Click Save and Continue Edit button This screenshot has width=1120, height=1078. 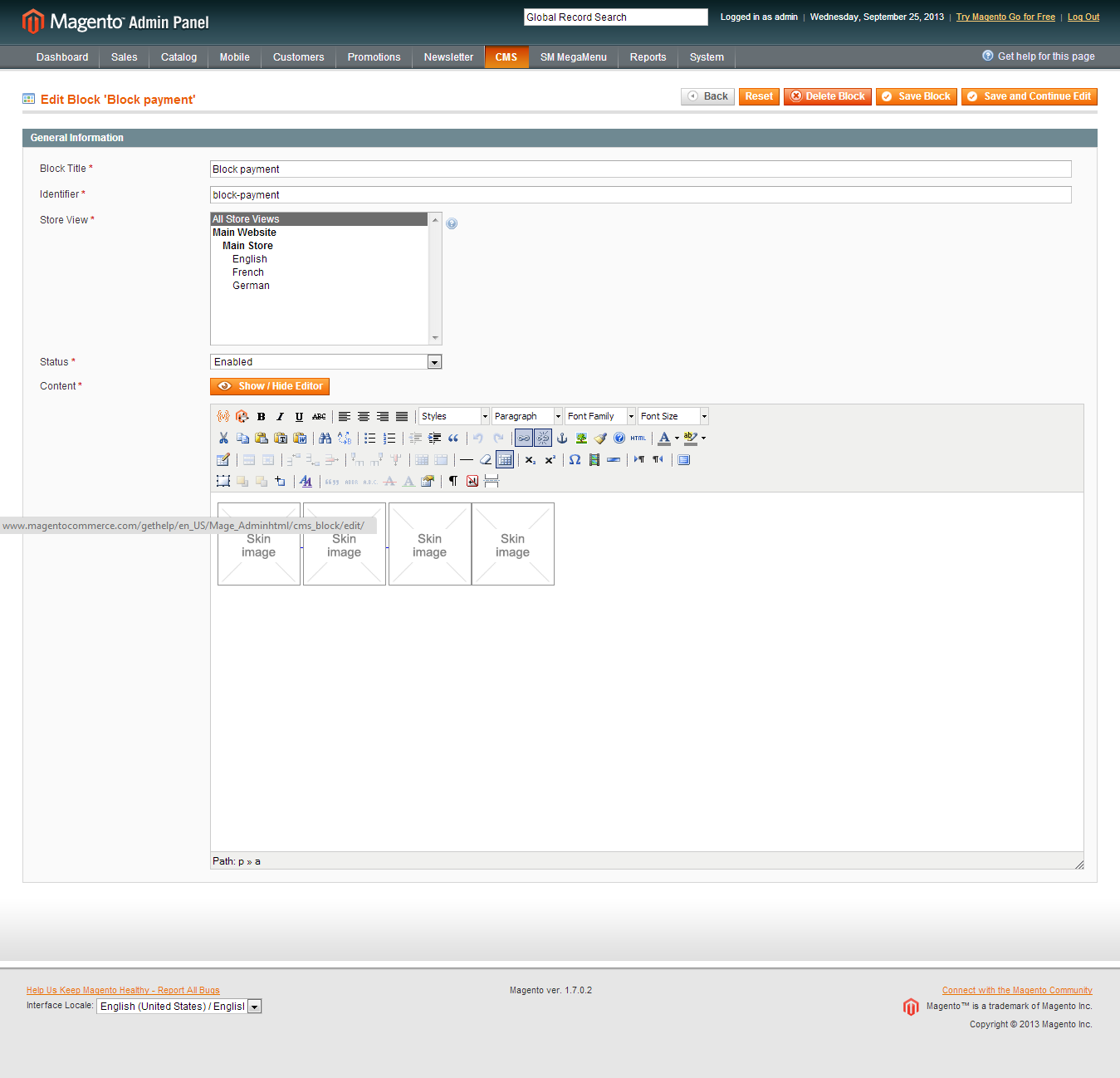(1030, 96)
